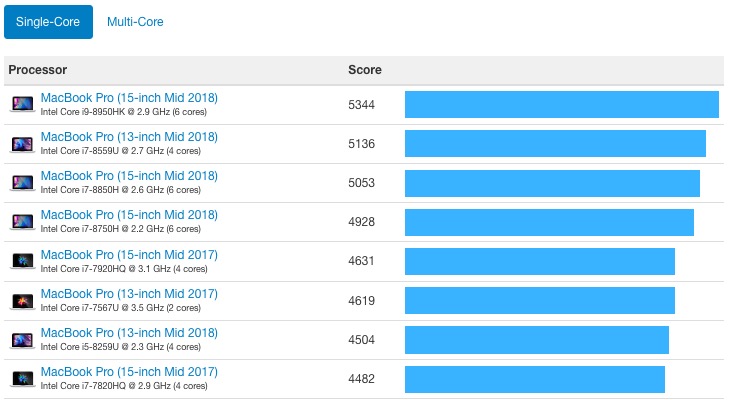Open MacBook Pro 15-inch Mid 2017 link scoring 4631
748x400 pixels.
(x=129, y=255)
